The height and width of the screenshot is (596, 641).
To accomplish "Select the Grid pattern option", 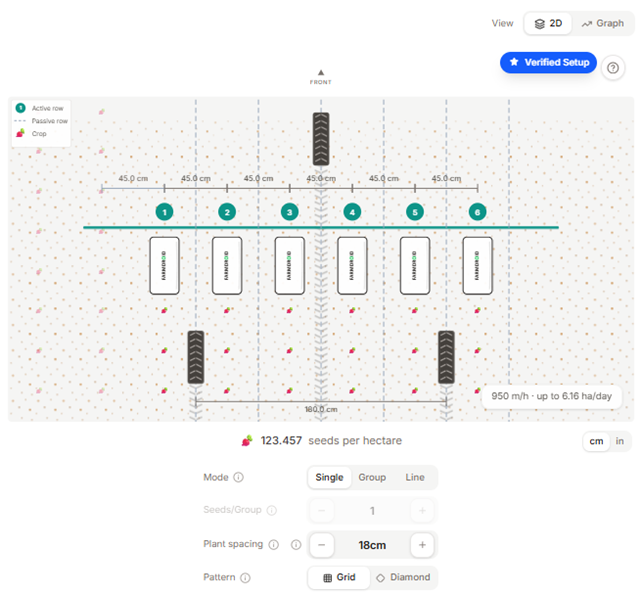I will (339, 577).
